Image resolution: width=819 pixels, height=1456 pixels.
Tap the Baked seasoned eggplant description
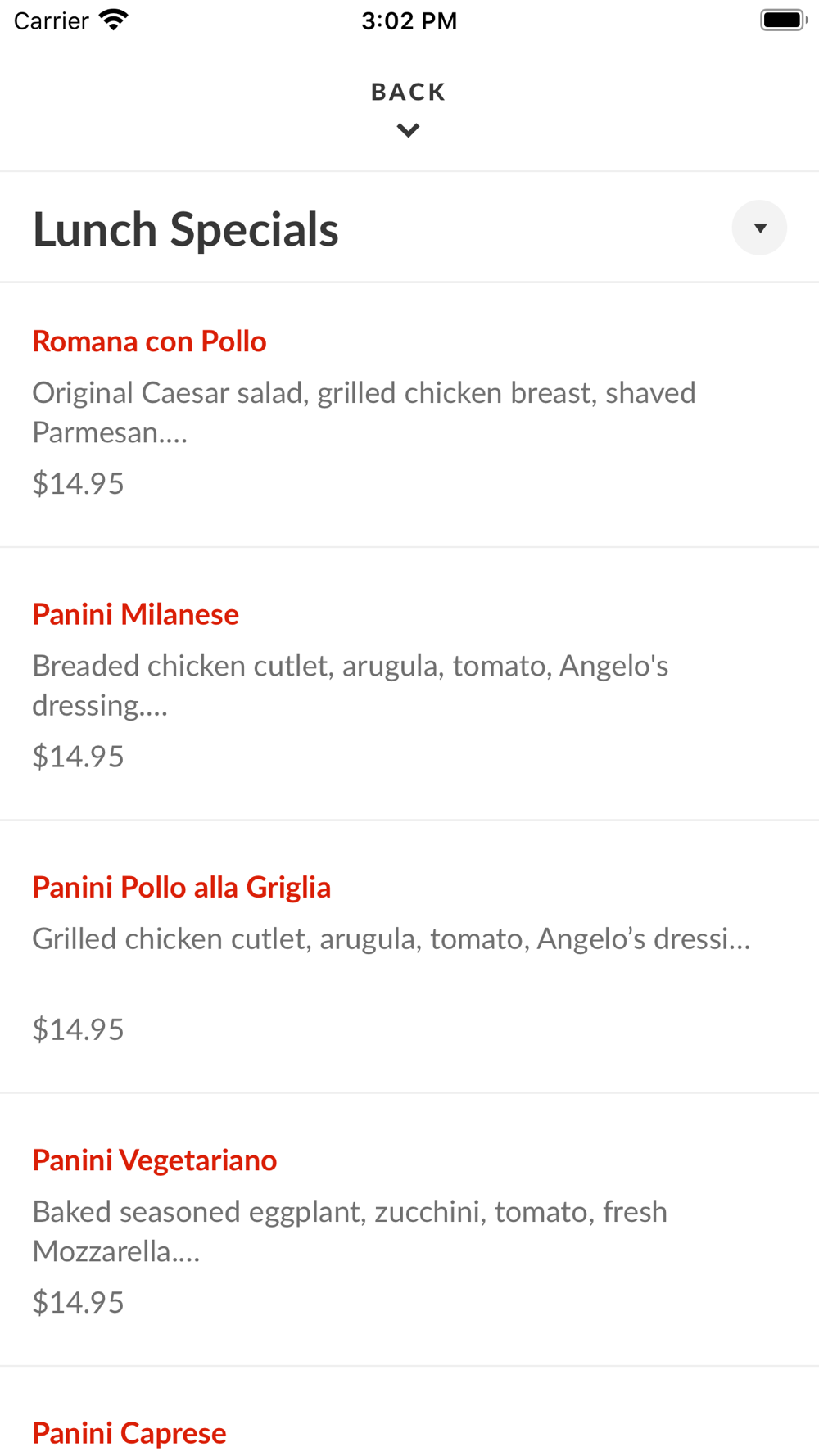point(350,1231)
